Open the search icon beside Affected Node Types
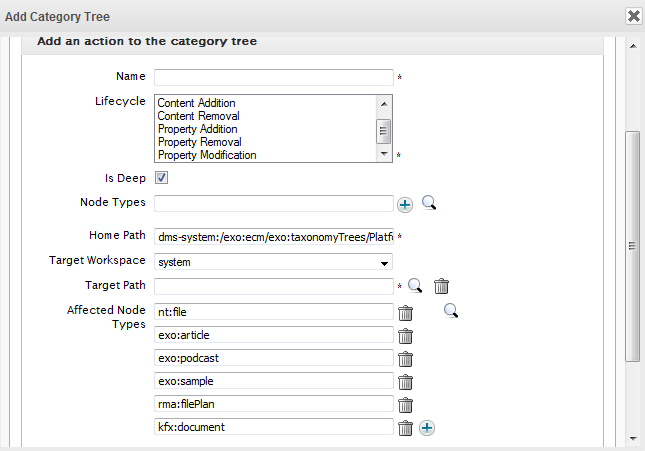The height and width of the screenshot is (451, 645). tap(451, 311)
